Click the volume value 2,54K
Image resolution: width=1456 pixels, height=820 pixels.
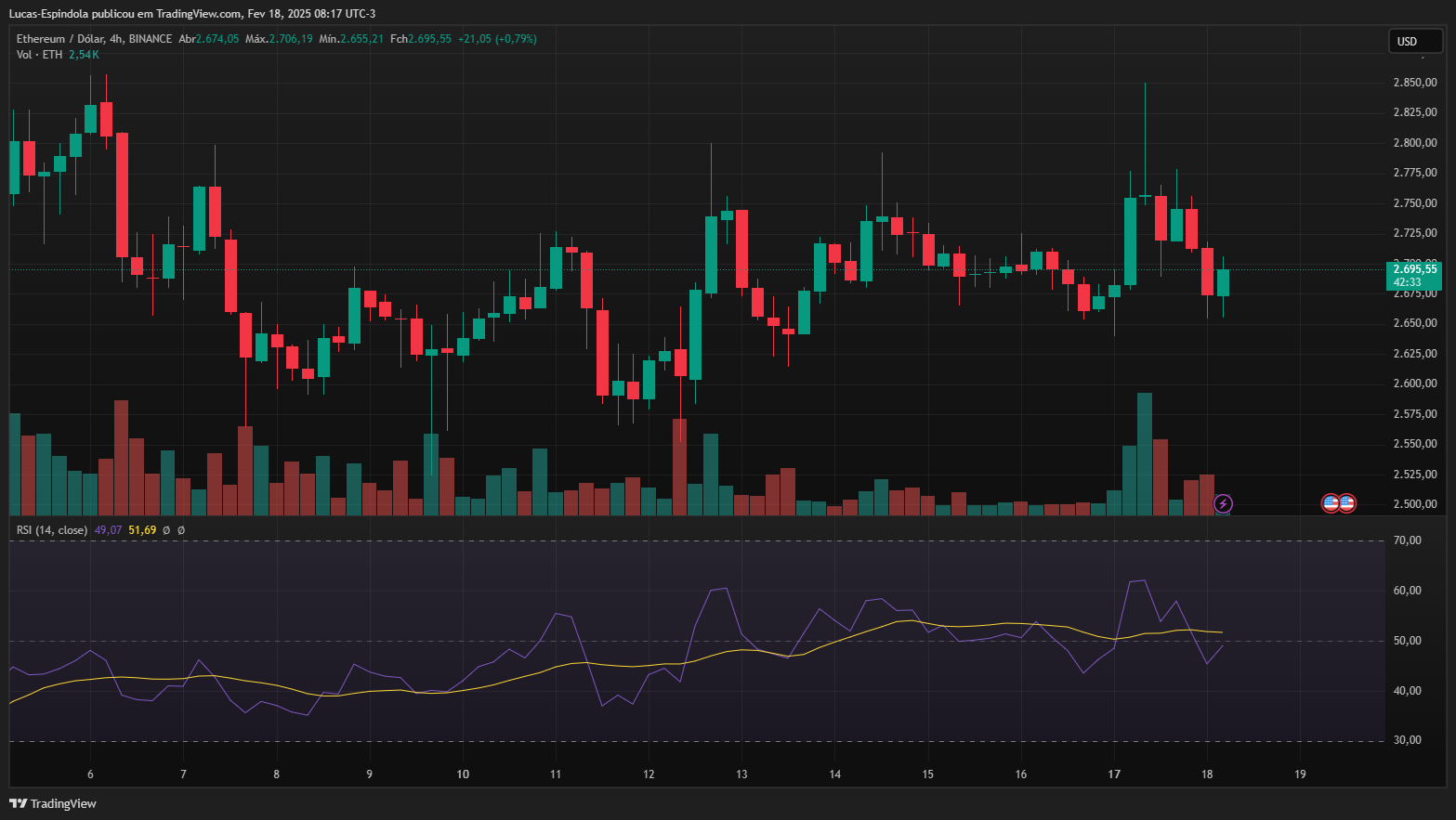click(84, 55)
